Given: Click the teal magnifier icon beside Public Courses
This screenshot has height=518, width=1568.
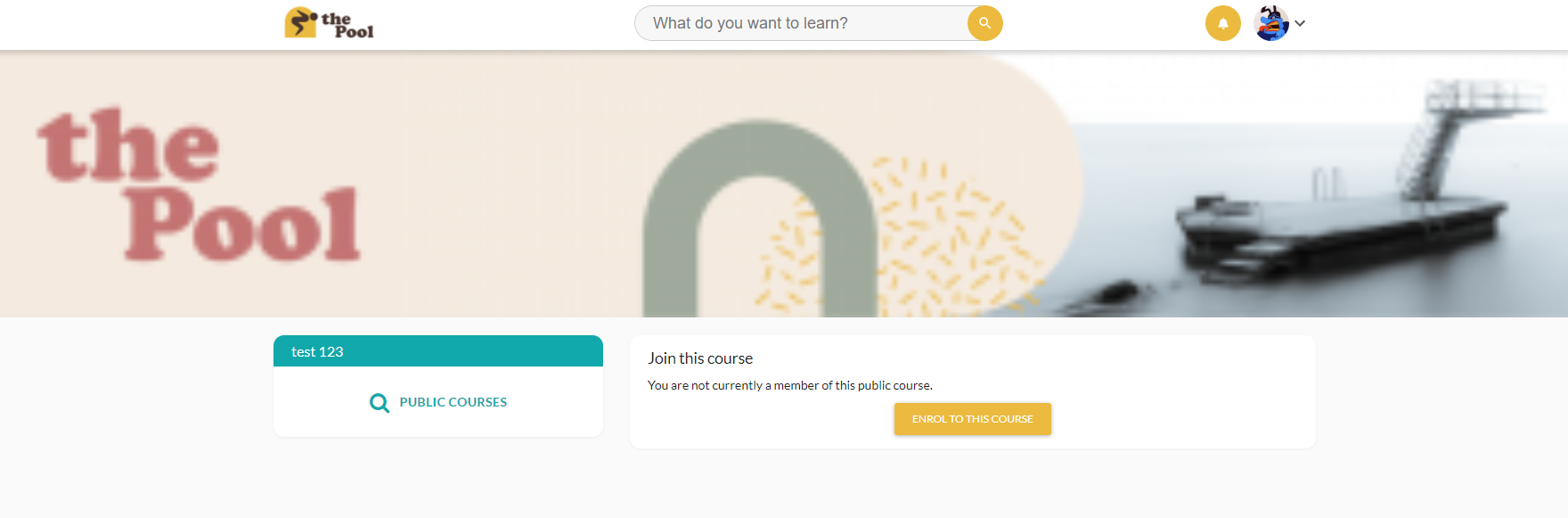Looking at the screenshot, I should coord(380,403).
